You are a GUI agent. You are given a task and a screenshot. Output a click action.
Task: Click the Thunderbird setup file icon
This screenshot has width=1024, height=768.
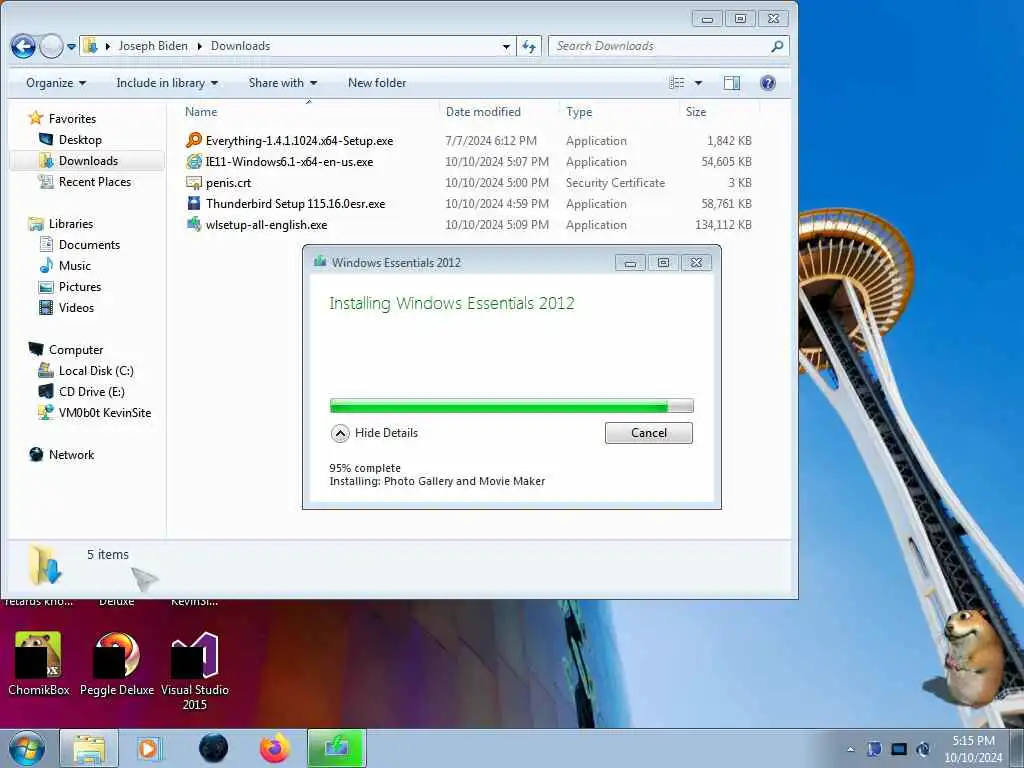[194, 202]
